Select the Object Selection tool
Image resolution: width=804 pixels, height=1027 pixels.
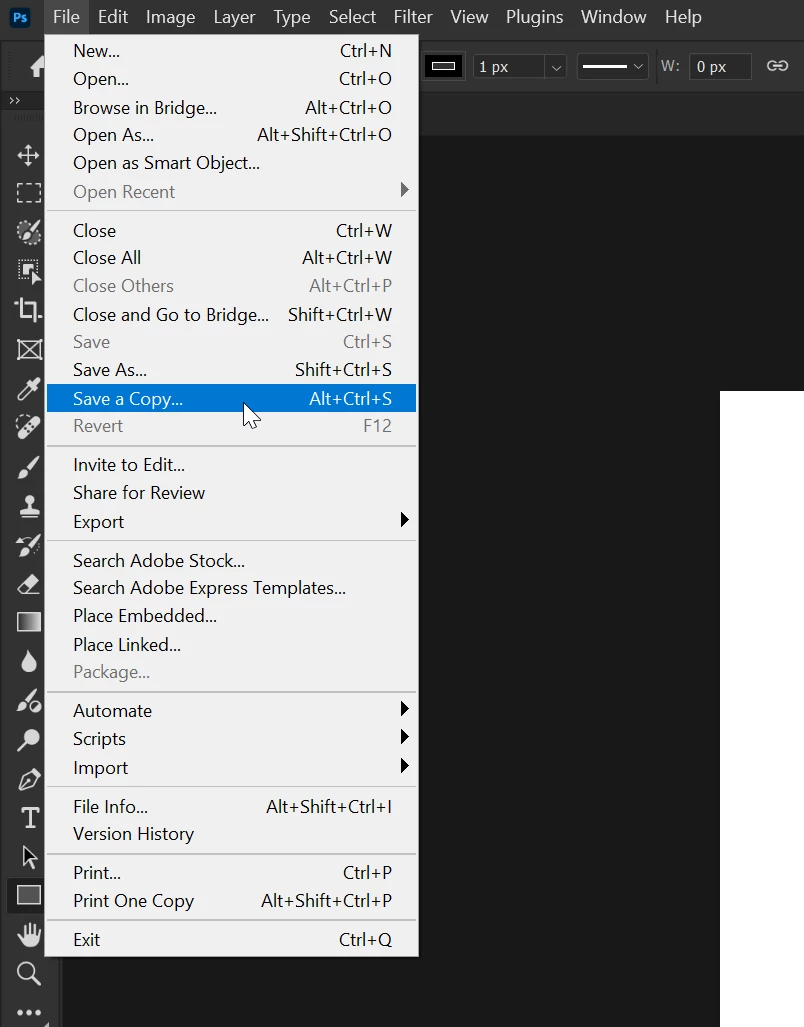tap(28, 271)
